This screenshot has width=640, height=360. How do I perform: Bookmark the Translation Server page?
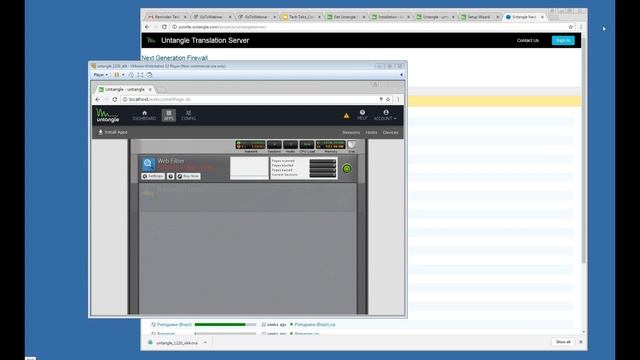point(570,27)
